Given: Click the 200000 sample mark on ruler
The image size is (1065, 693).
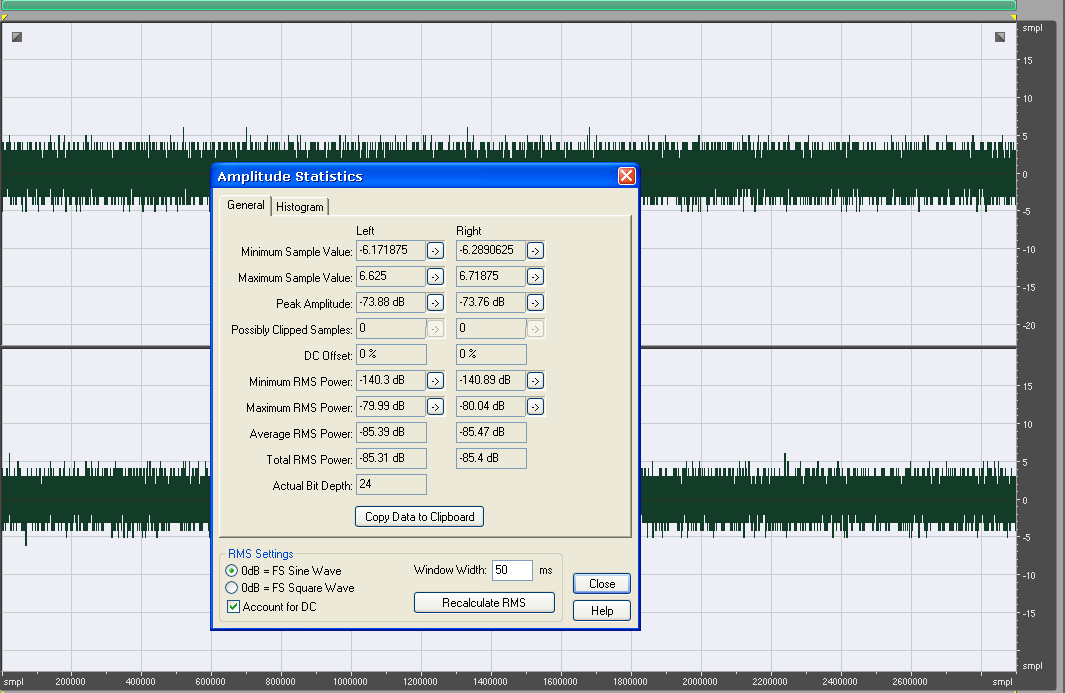Looking at the screenshot, I should pos(71,681).
